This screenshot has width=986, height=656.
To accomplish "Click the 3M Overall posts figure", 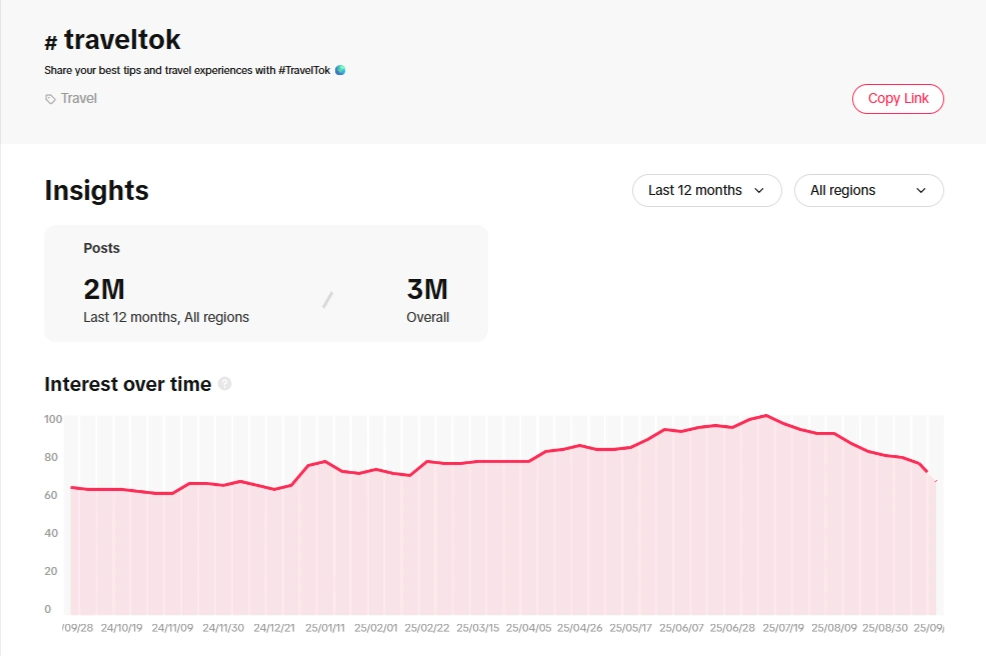I will tap(427, 289).
